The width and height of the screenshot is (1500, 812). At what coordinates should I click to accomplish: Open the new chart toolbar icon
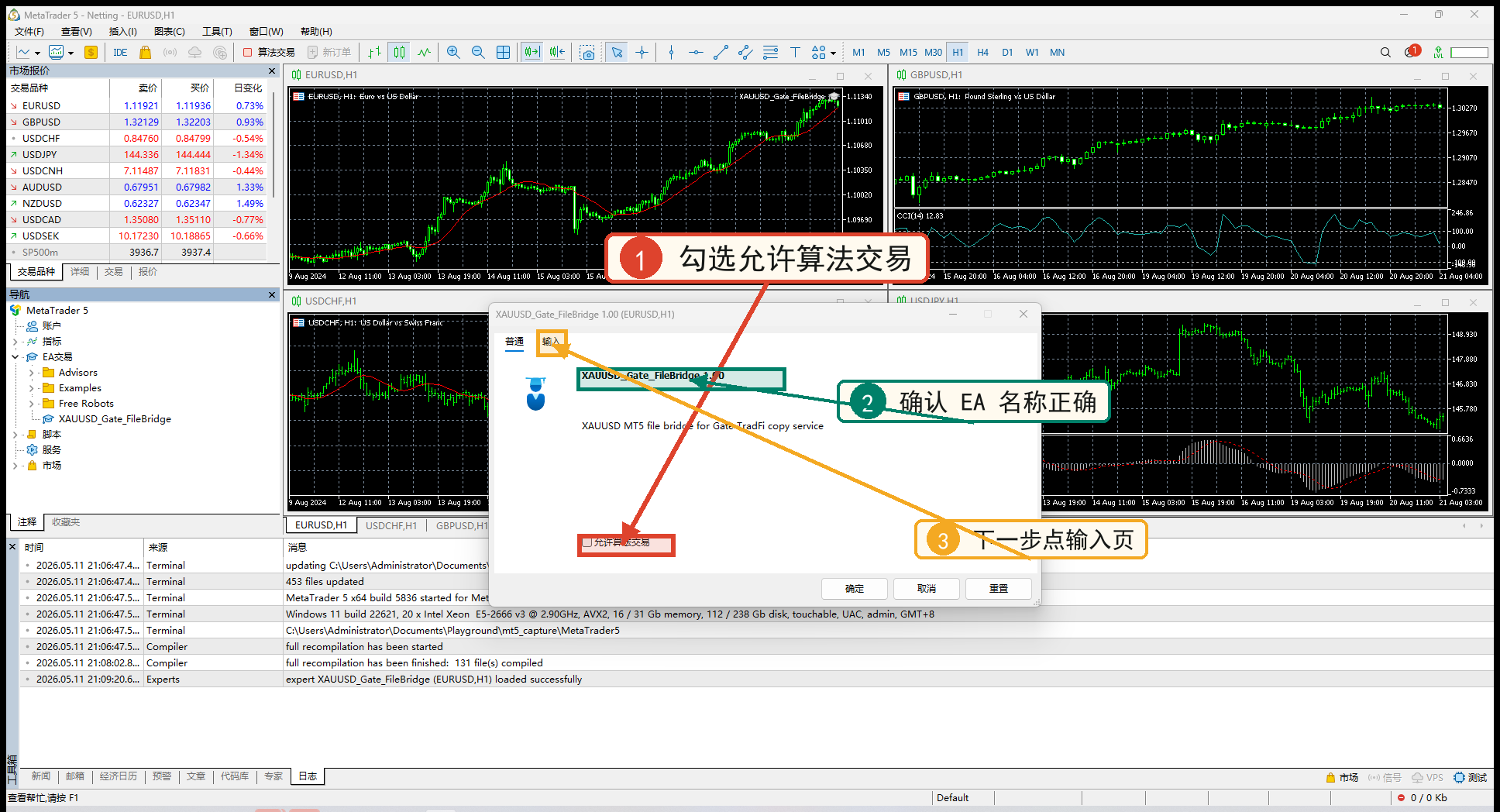23,53
